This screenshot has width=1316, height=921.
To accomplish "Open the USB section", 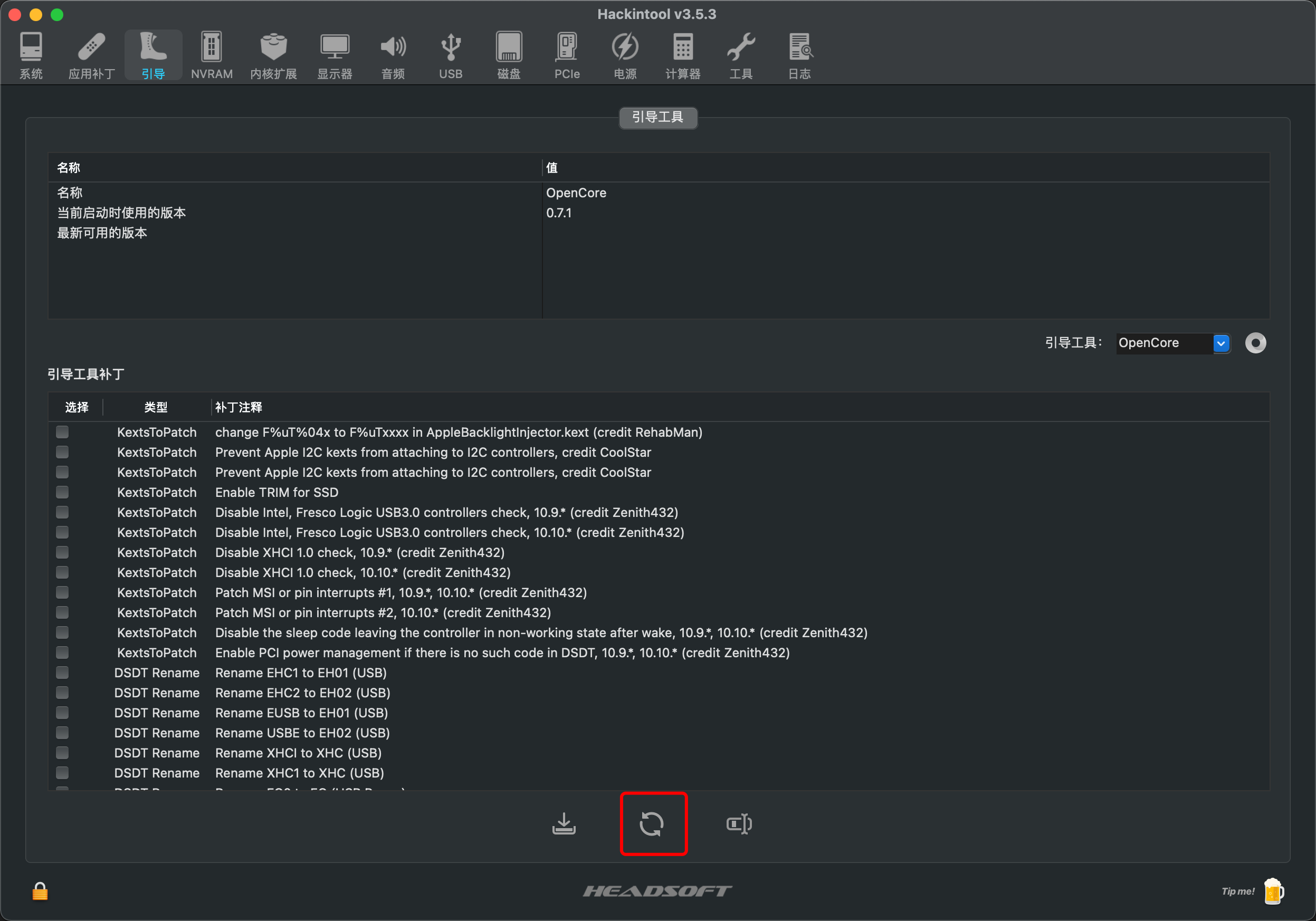I will [451, 55].
